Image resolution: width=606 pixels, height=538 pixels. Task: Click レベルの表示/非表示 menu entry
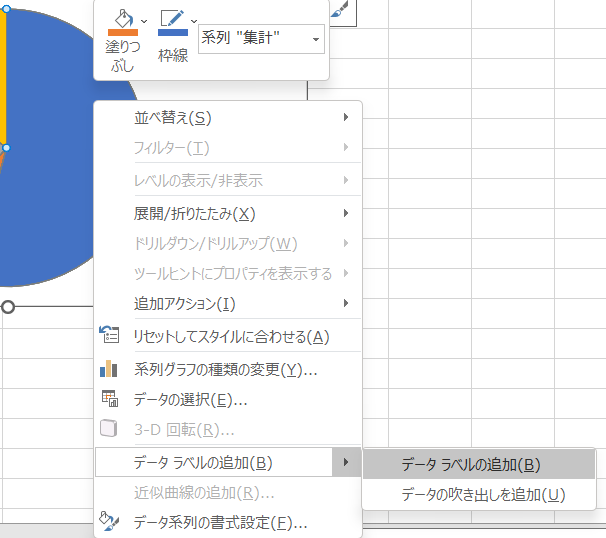228,180
